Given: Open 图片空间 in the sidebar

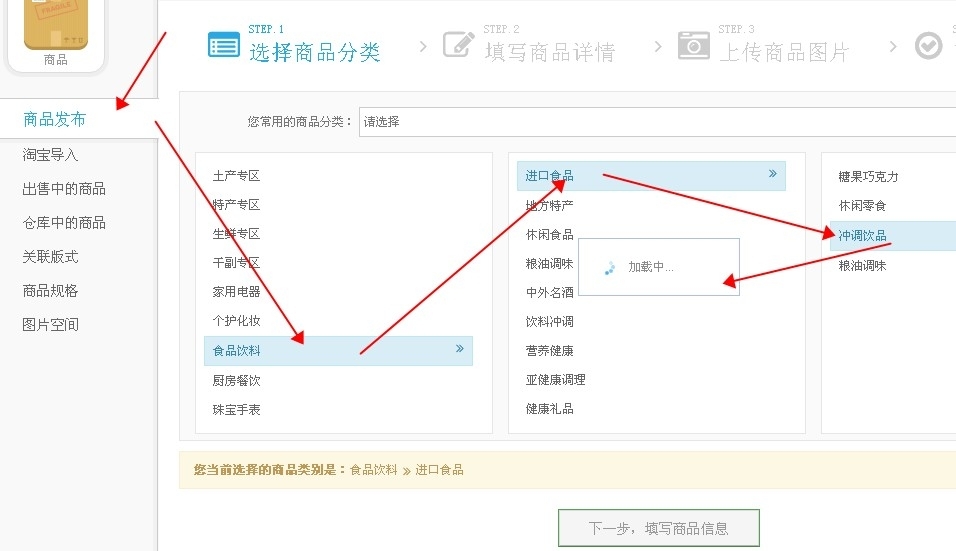Looking at the screenshot, I should [x=50, y=325].
